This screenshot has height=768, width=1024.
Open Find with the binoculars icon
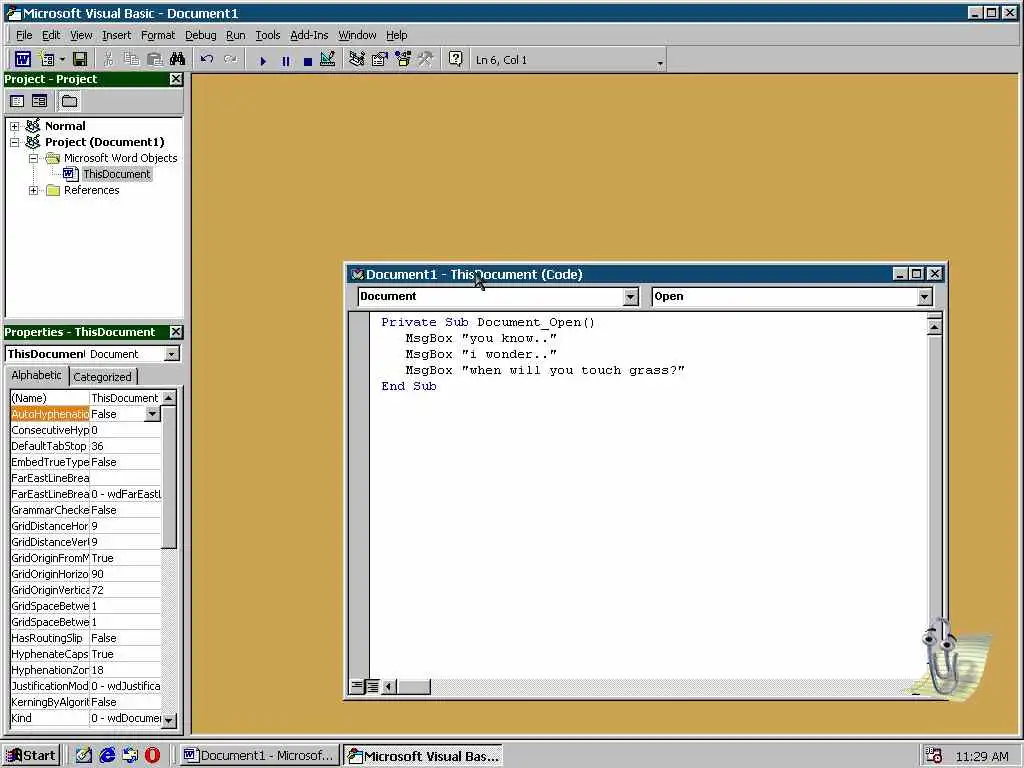[x=178, y=59]
